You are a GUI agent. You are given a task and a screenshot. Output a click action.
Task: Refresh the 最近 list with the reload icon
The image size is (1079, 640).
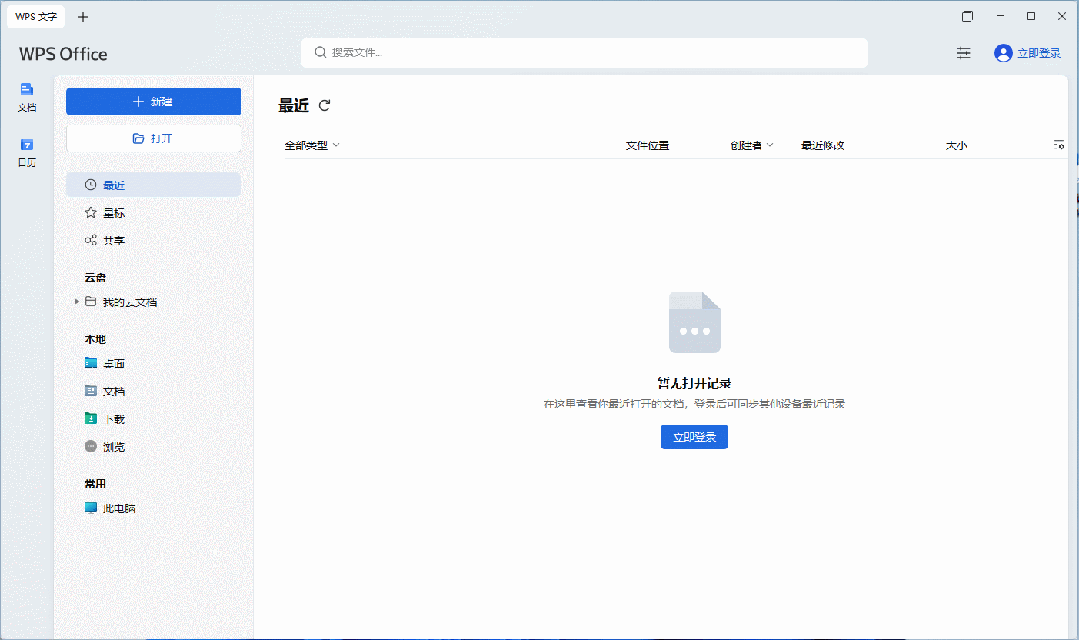point(324,105)
